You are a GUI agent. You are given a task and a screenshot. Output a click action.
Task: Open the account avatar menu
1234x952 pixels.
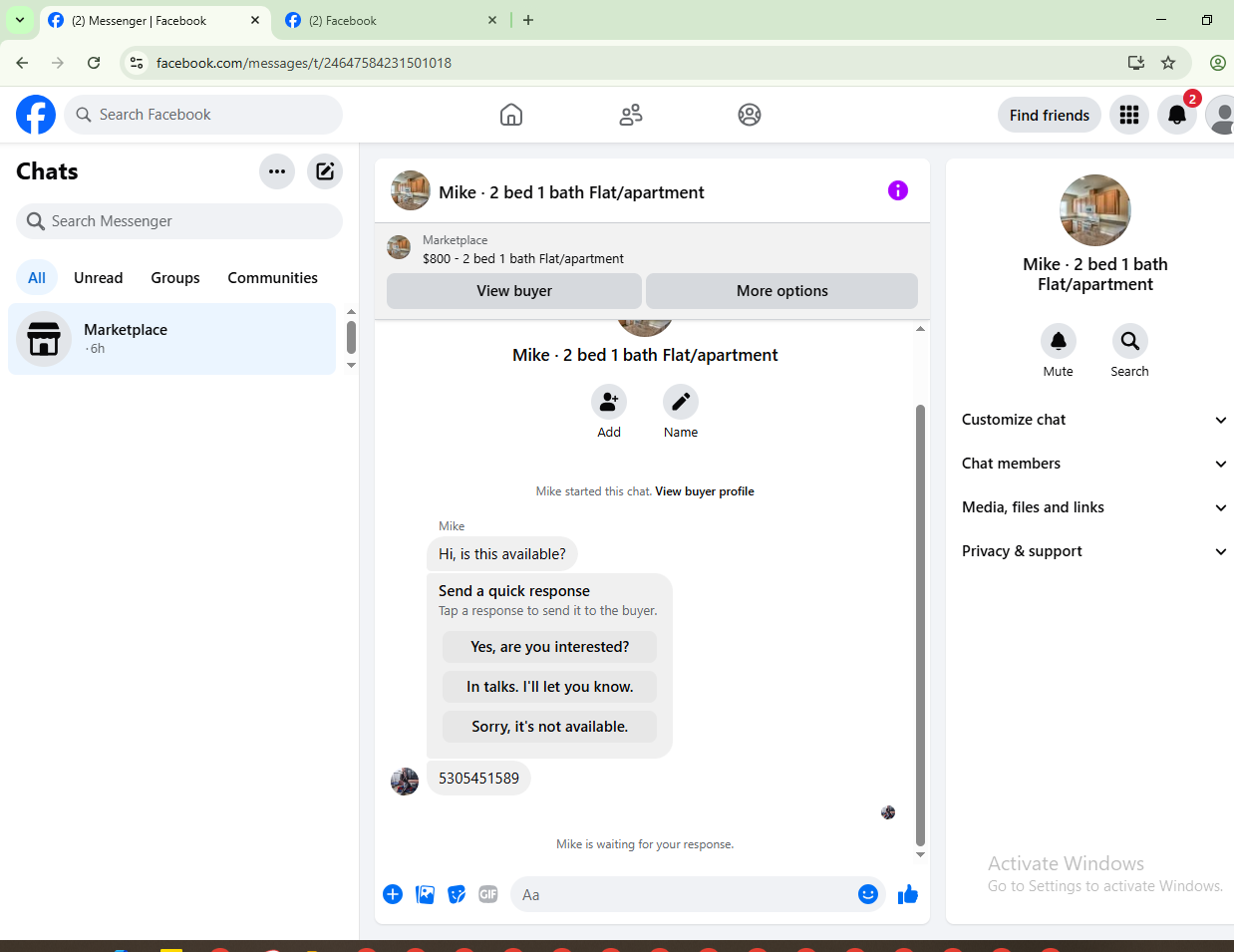(x=1220, y=115)
